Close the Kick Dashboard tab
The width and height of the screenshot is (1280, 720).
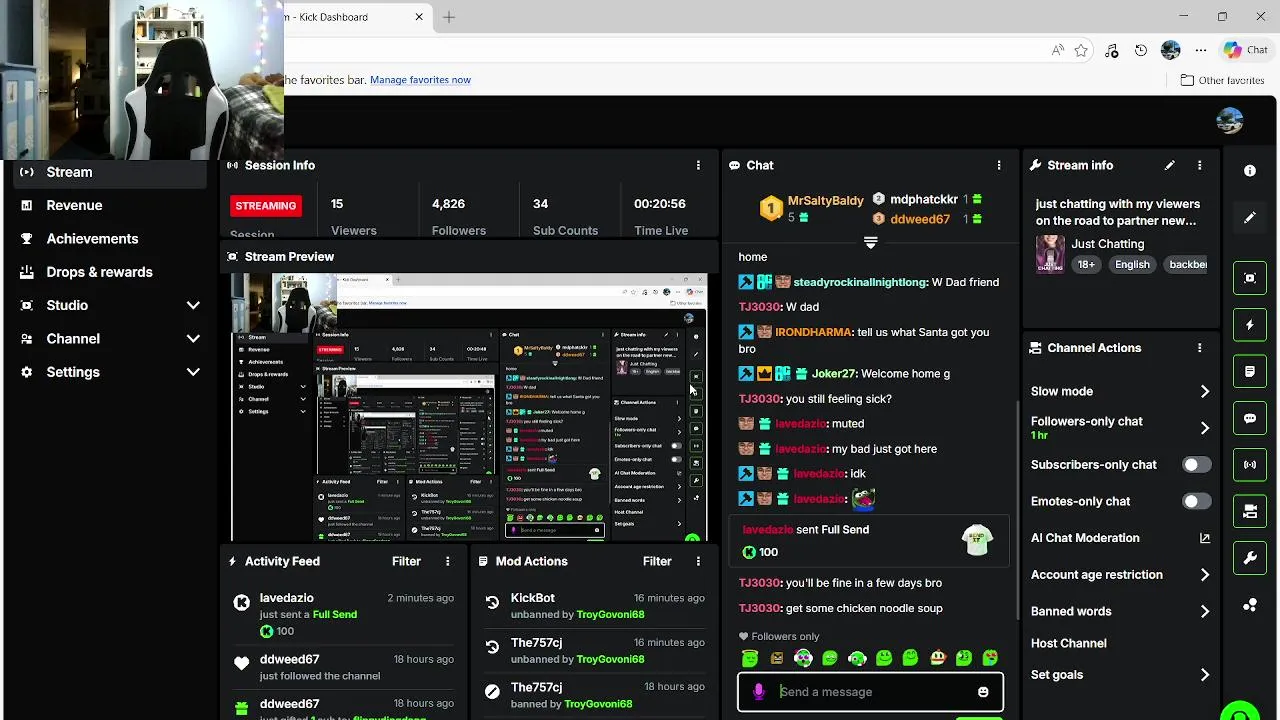(x=419, y=17)
